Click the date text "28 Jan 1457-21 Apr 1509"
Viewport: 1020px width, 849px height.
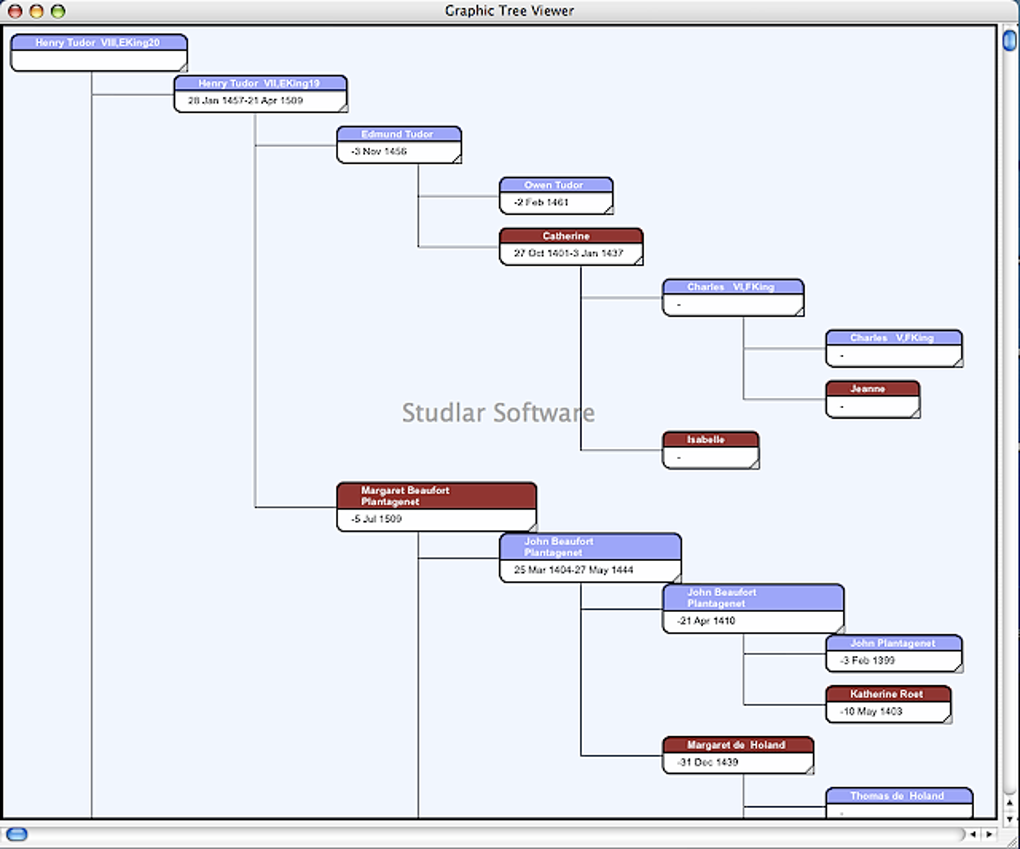pos(245,100)
